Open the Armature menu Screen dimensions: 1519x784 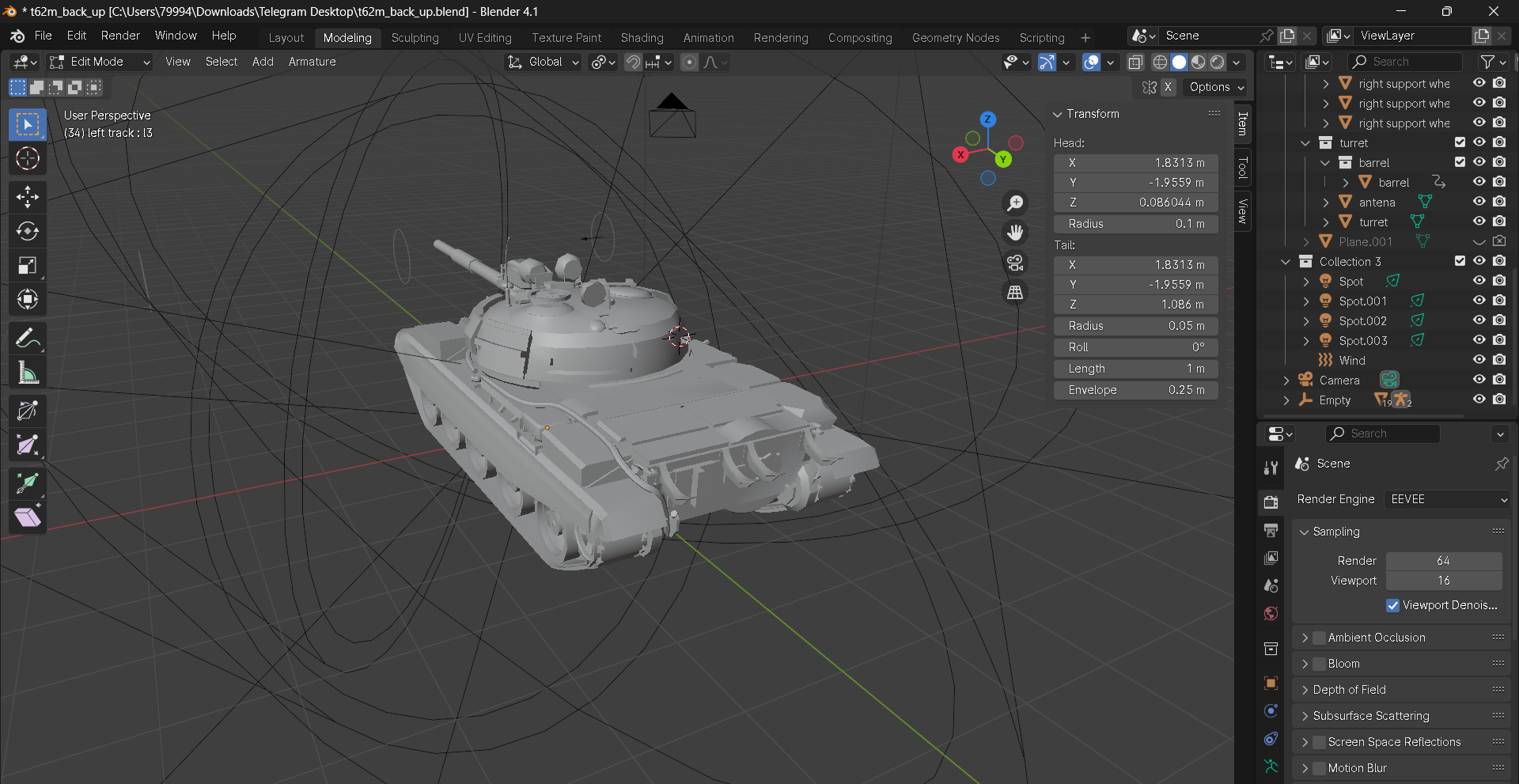coord(312,62)
